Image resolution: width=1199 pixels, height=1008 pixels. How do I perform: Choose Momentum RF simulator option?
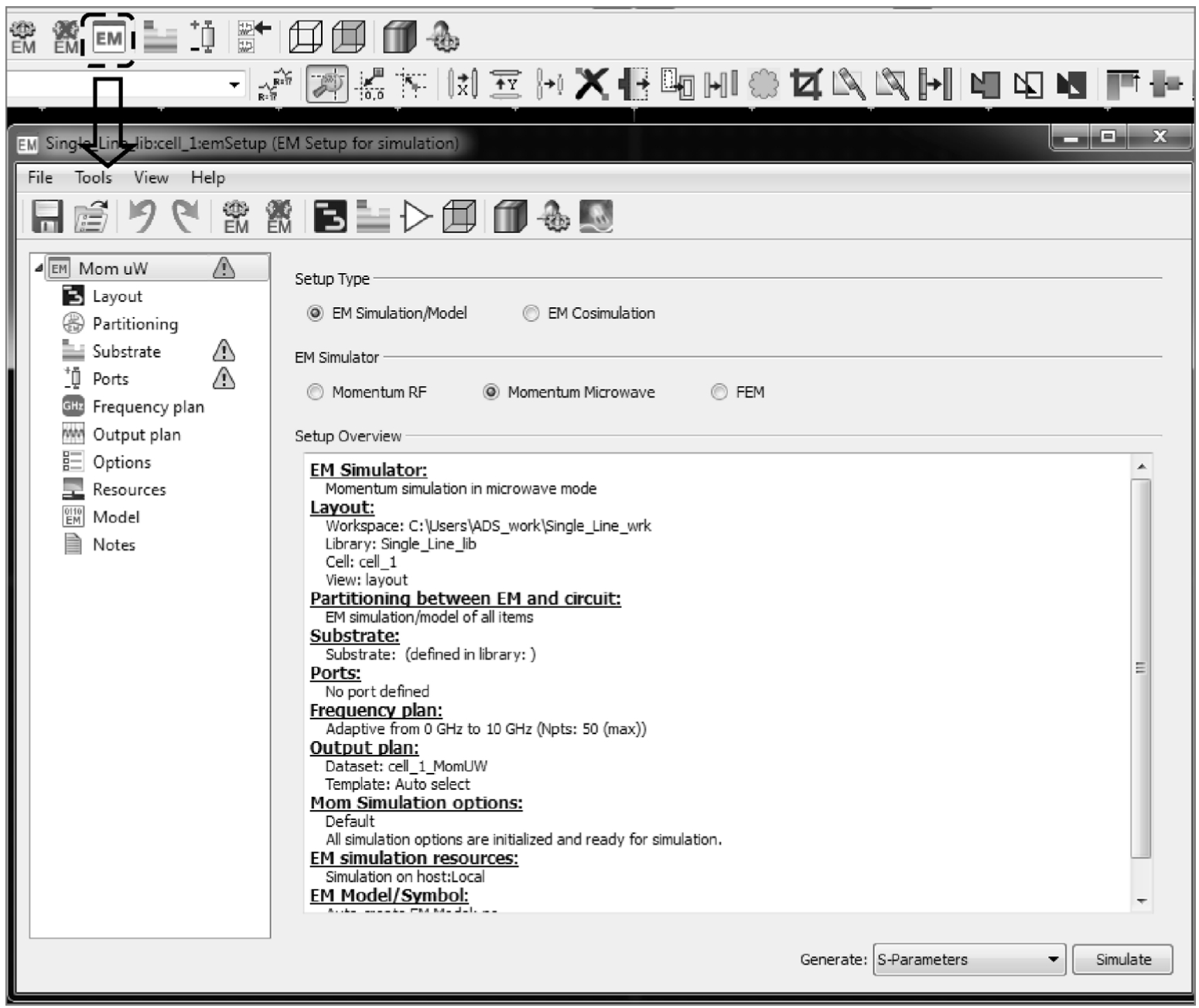click(x=316, y=392)
